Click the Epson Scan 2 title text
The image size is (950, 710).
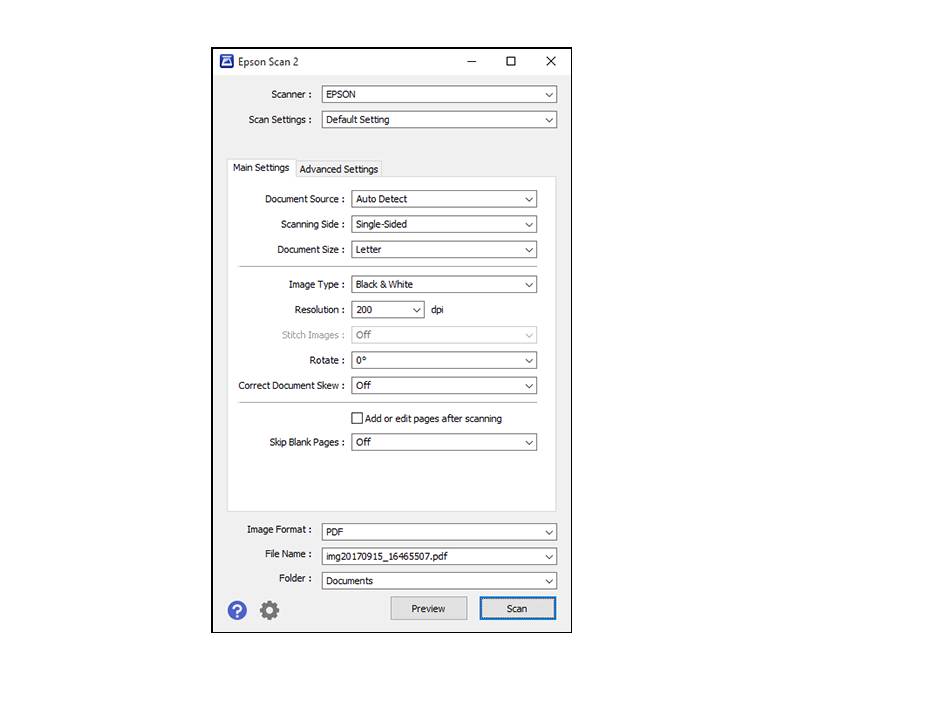click(x=268, y=62)
